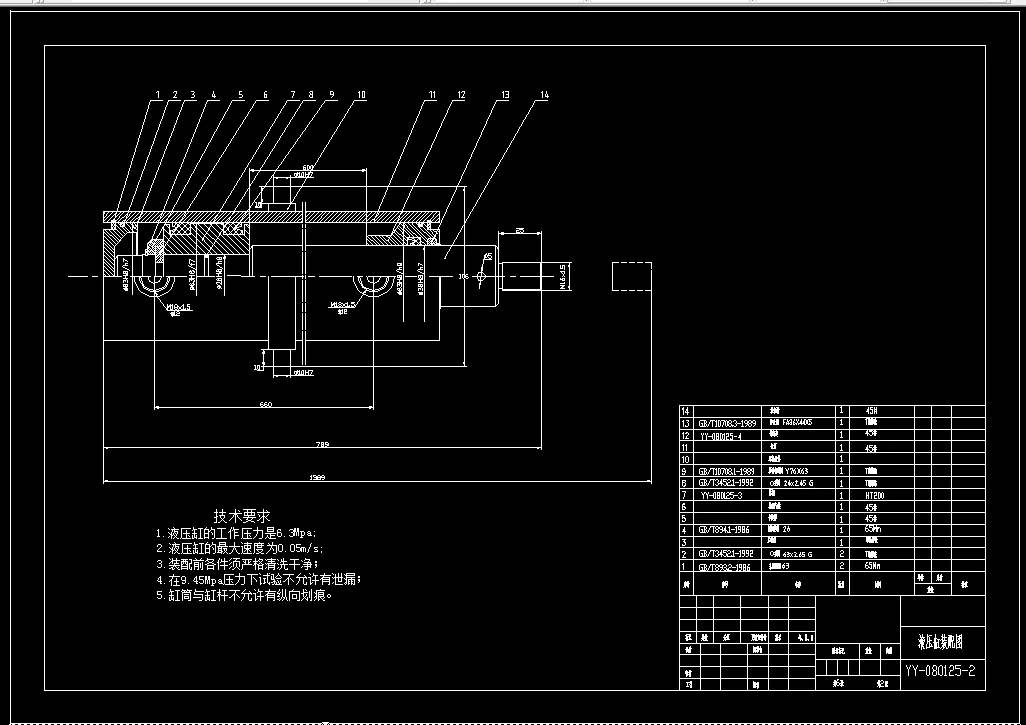1026x725 pixels.
Task: Click balloon callout number 6 above drawing
Action: [265, 95]
